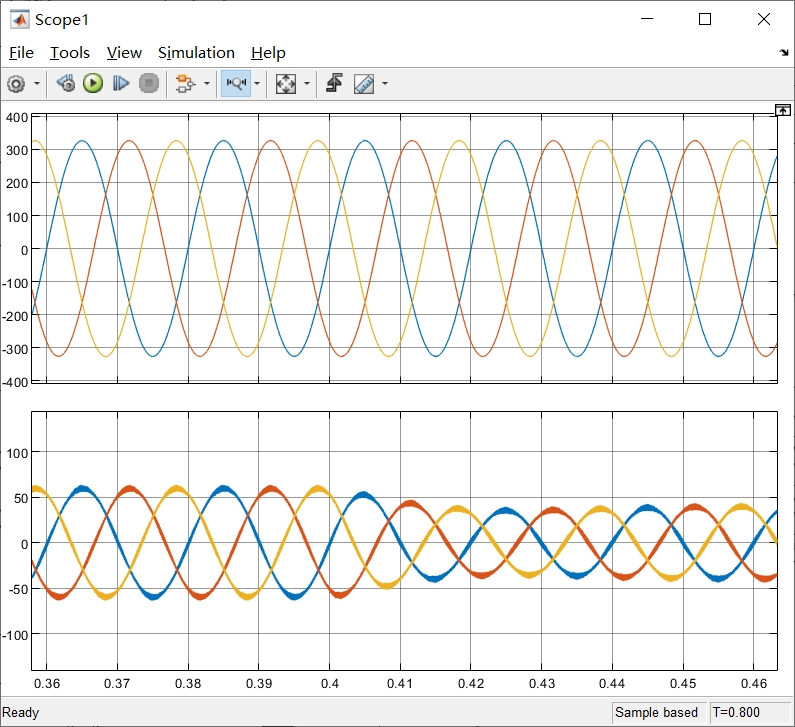The image size is (795, 727).
Task: Click the MATLAB icon in the title bar
Action: click(20, 20)
